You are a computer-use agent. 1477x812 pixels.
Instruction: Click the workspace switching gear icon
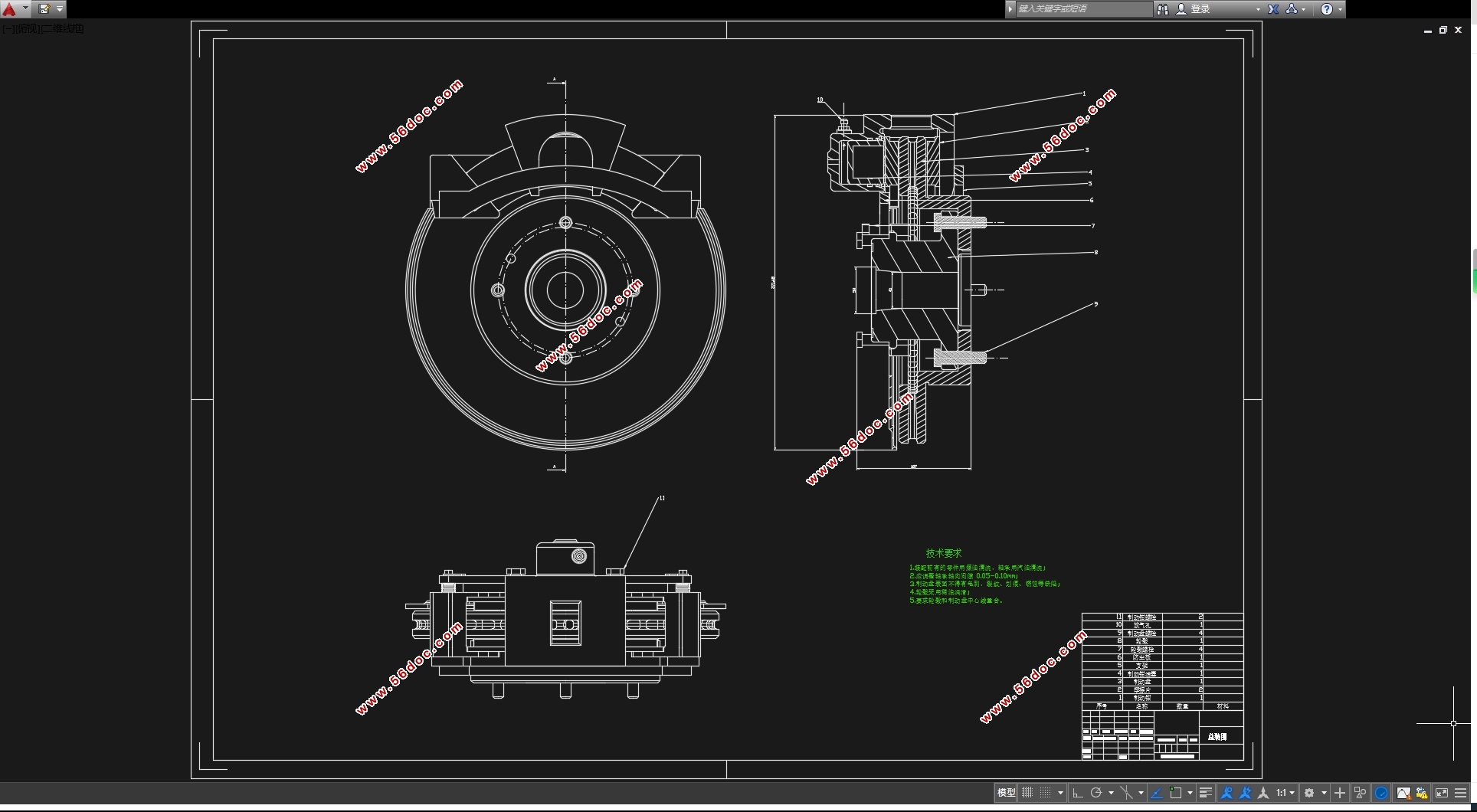[x=1310, y=793]
